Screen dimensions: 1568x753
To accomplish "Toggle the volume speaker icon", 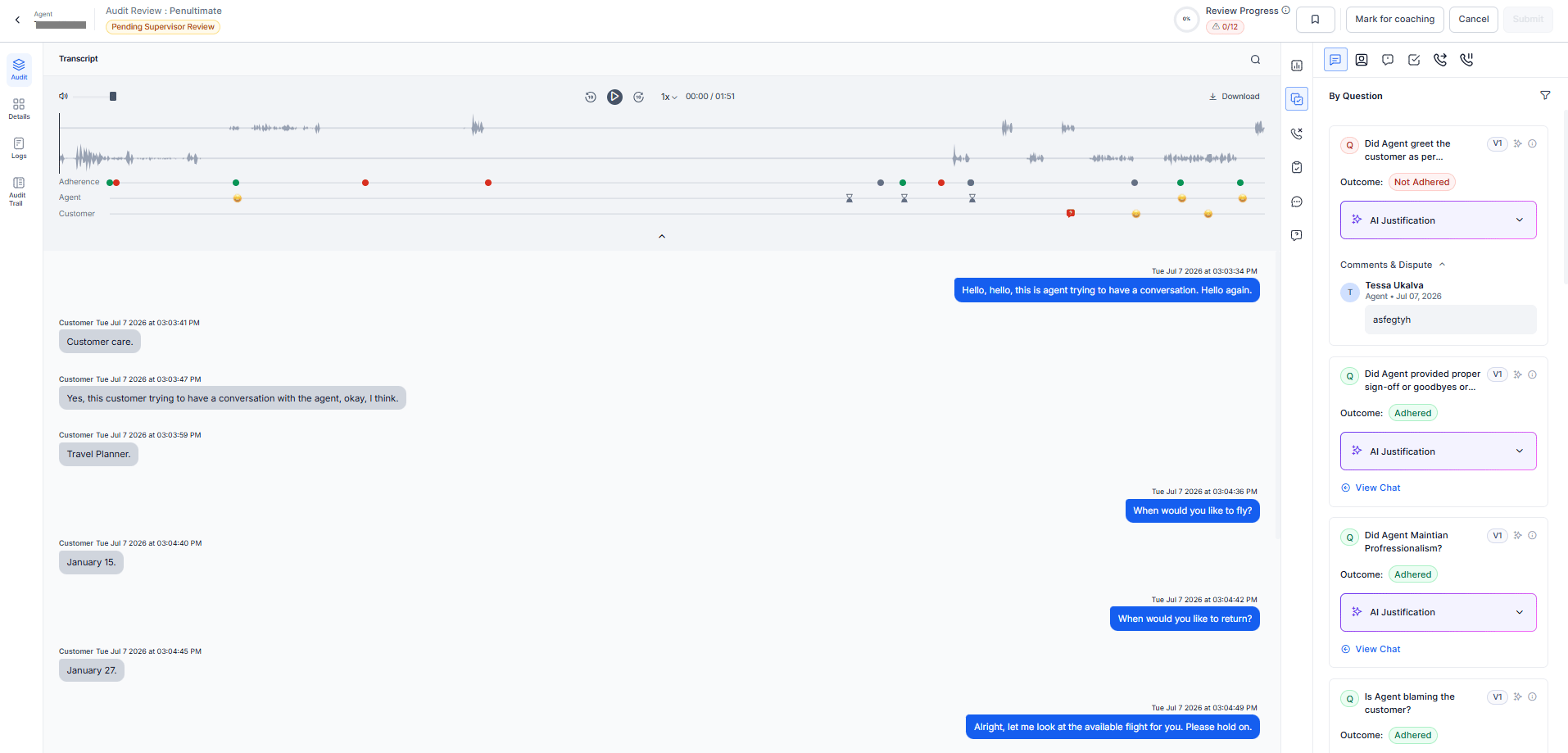I will (x=63, y=96).
